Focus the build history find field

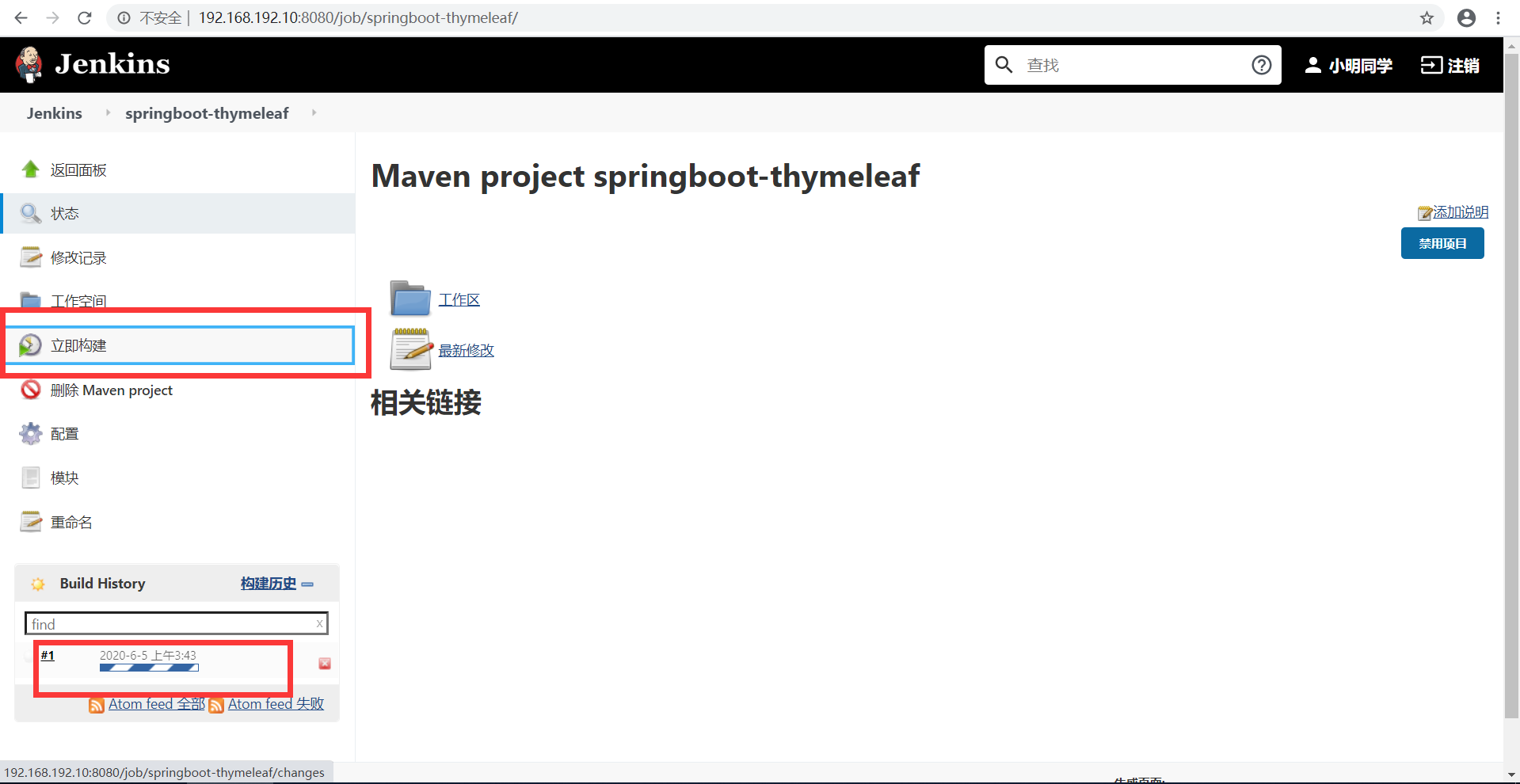click(176, 624)
